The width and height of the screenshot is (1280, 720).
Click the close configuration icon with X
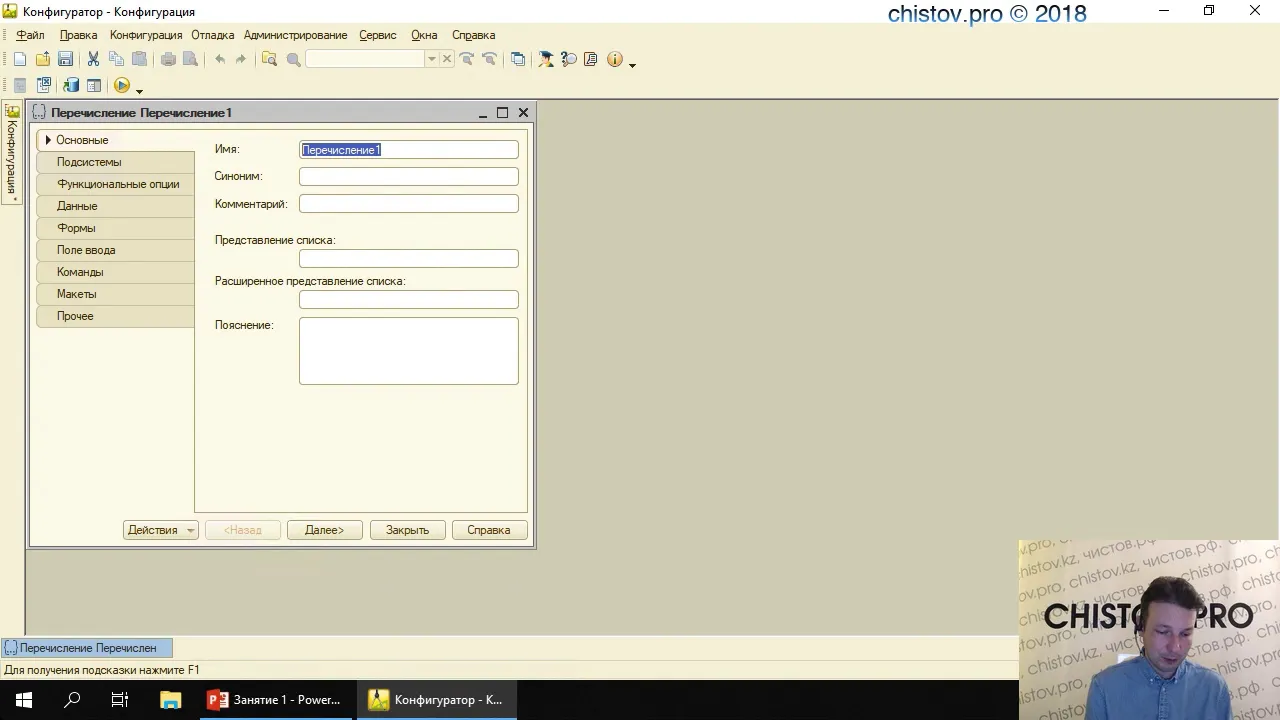pos(44,86)
